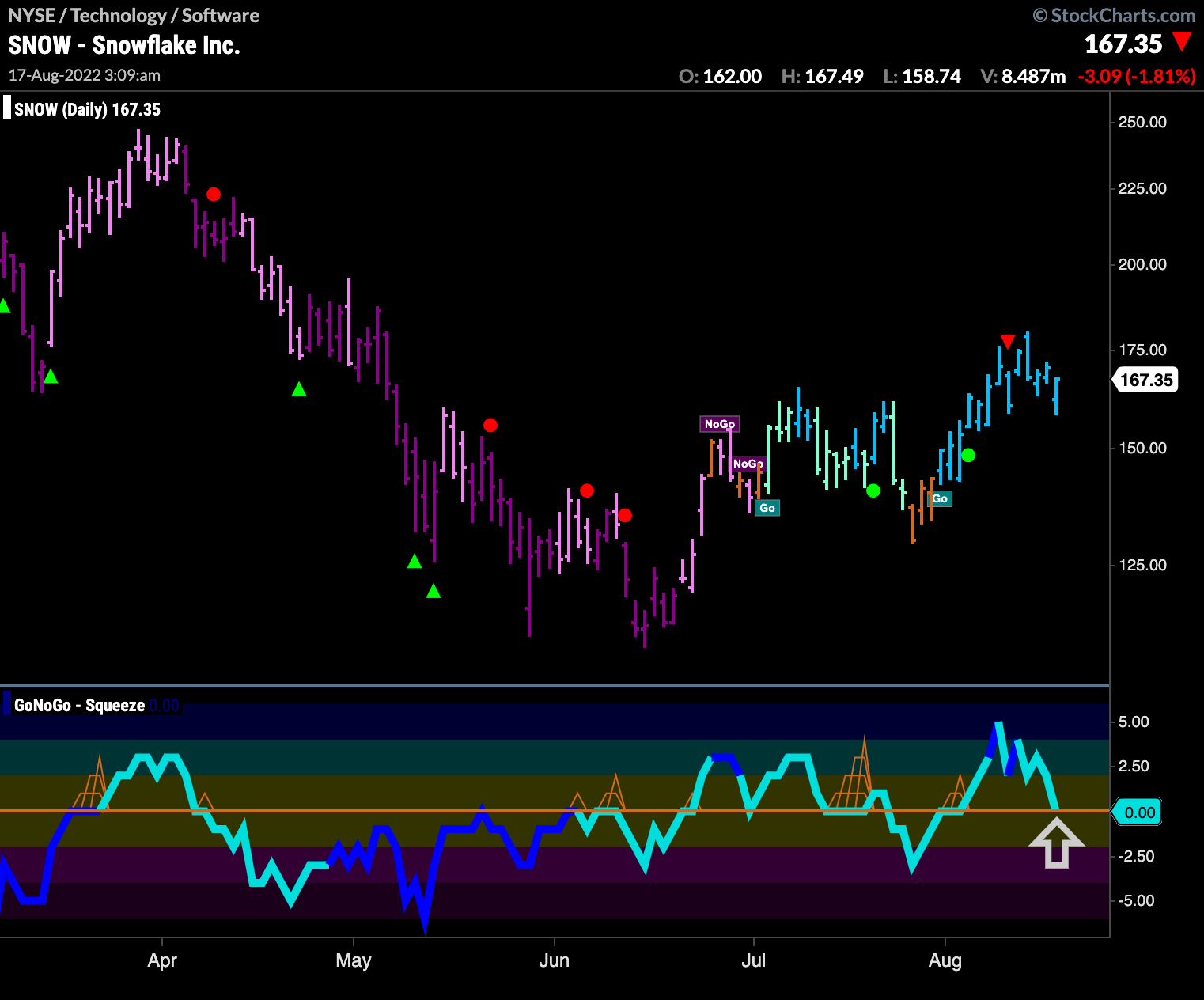Image resolution: width=1204 pixels, height=1000 pixels.
Task: Click the red down-triangle marker near 175.00
Action: tap(1007, 342)
